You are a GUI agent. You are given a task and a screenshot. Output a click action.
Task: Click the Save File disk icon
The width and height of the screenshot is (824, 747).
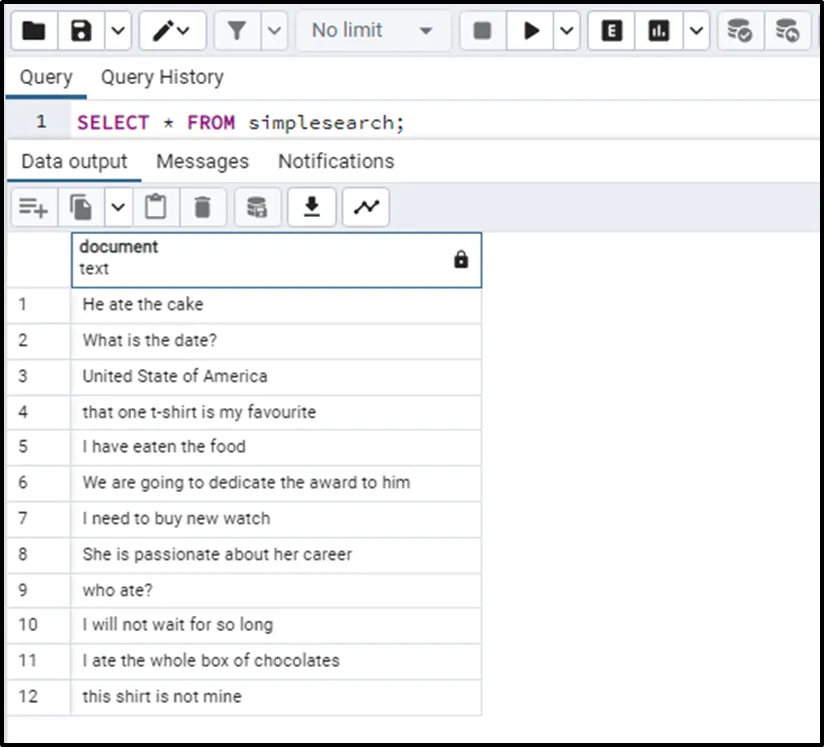click(82, 31)
